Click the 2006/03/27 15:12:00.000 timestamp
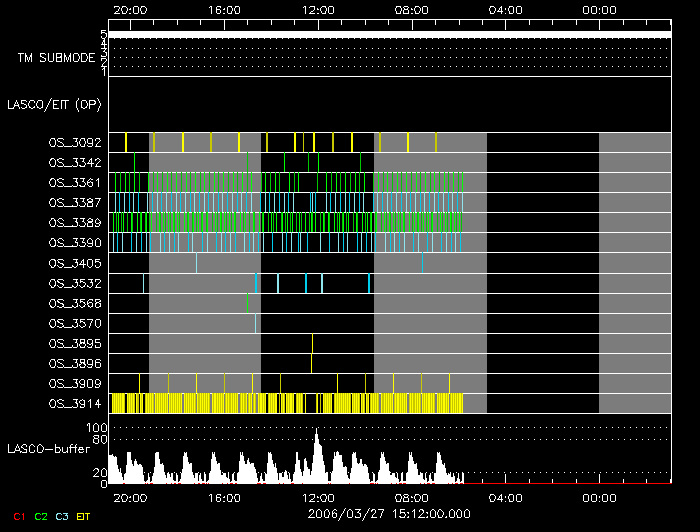The image size is (700, 532). (x=389, y=513)
